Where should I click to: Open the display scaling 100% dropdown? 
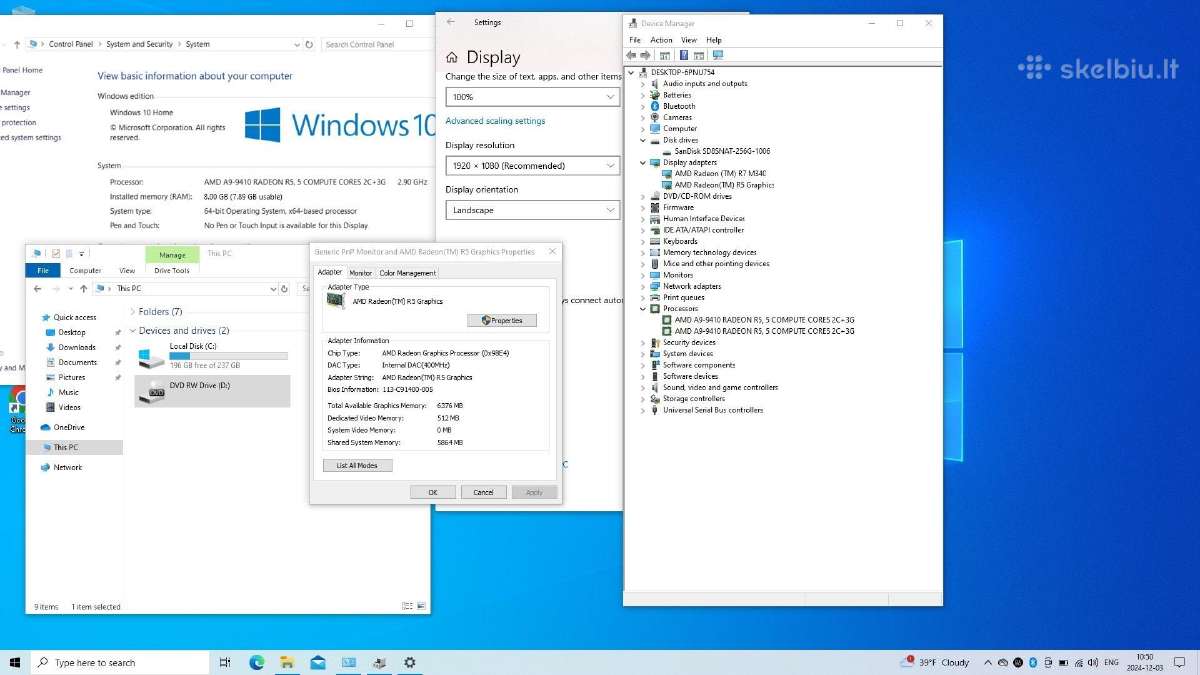coord(533,97)
